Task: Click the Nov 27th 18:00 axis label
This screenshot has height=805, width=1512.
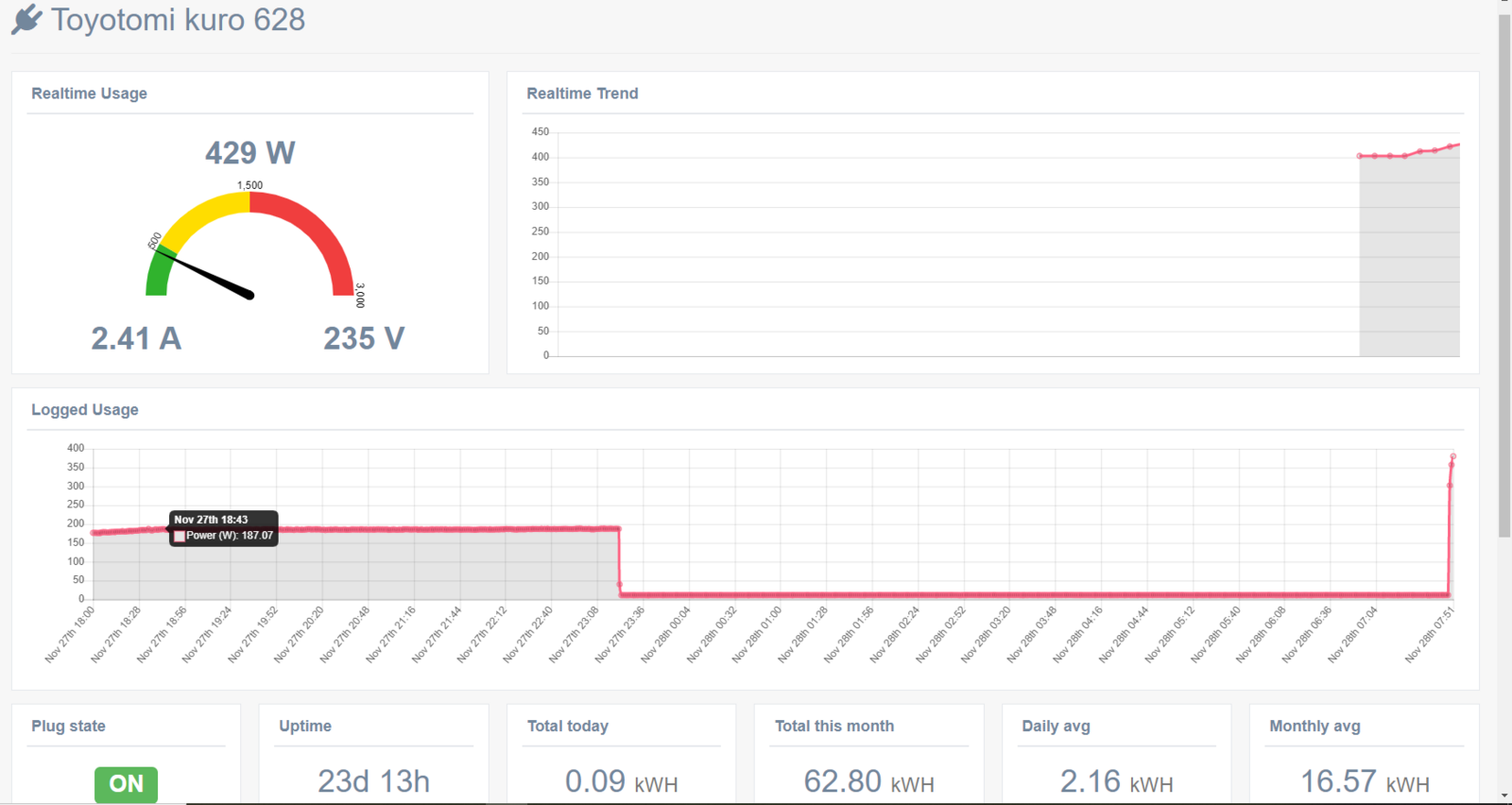Action: click(70, 635)
